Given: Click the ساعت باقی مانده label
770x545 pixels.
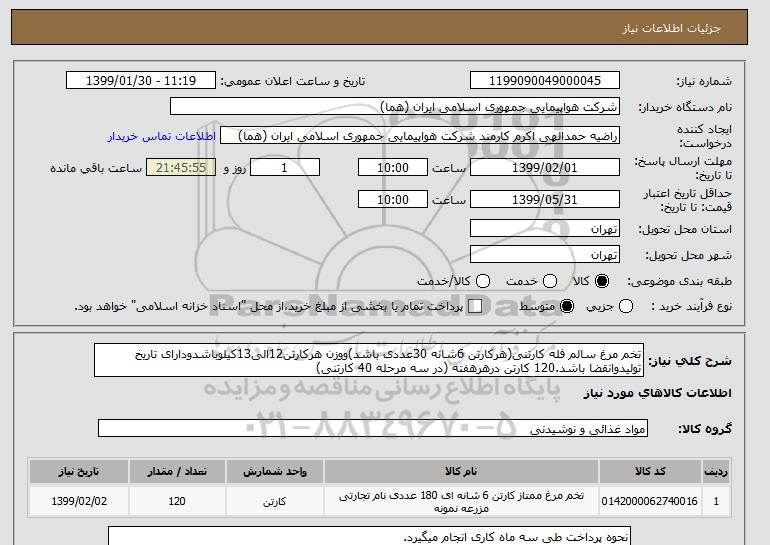Looking at the screenshot, I should point(96,168).
